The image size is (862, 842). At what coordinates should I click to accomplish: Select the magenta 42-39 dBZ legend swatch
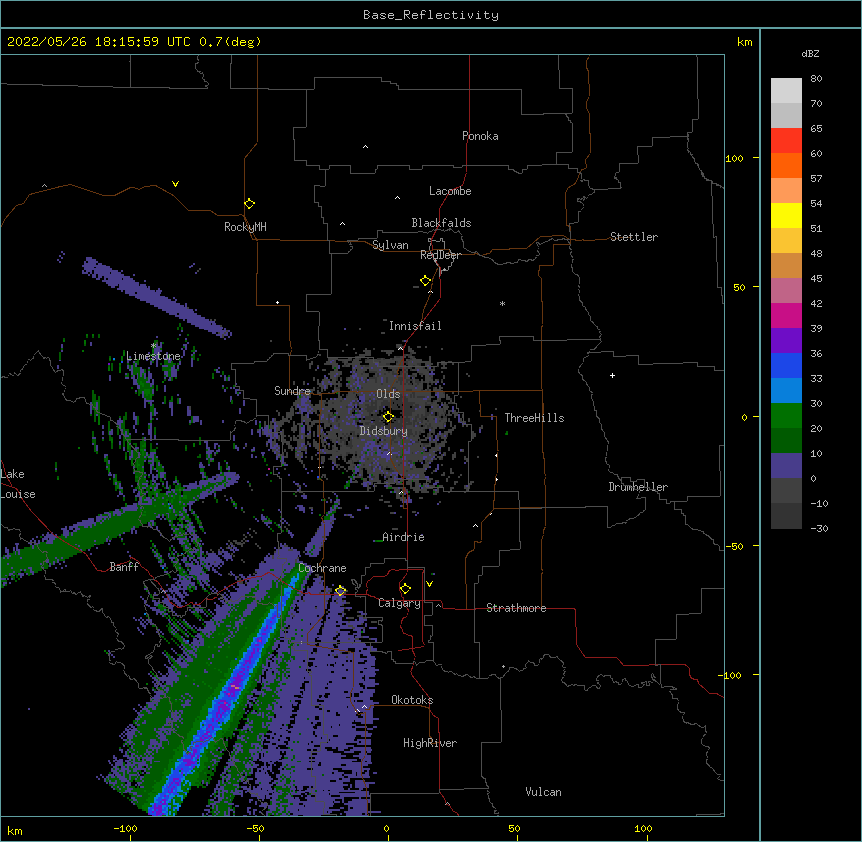click(x=786, y=315)
